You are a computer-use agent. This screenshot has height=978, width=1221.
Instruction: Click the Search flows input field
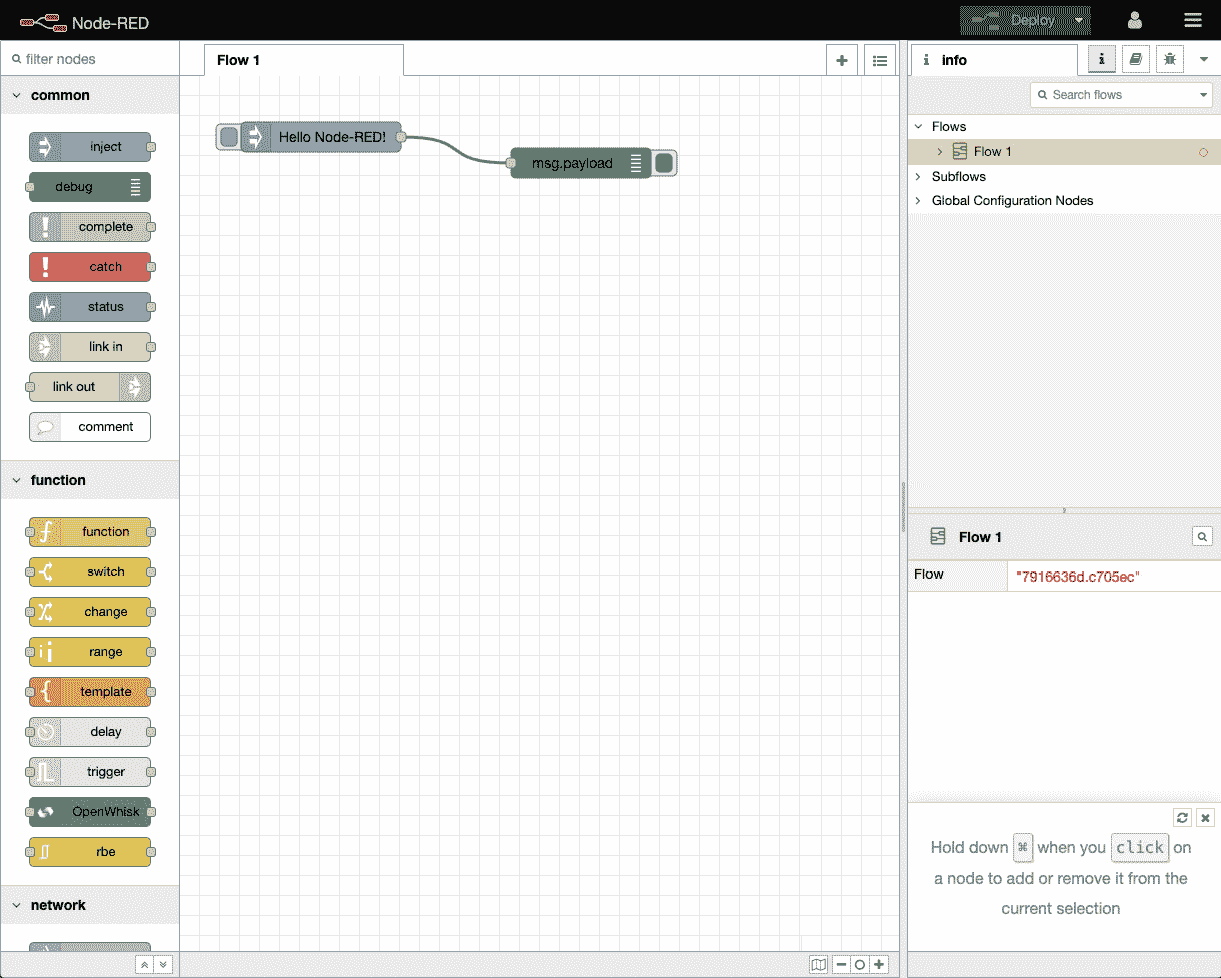point(1113,95)
